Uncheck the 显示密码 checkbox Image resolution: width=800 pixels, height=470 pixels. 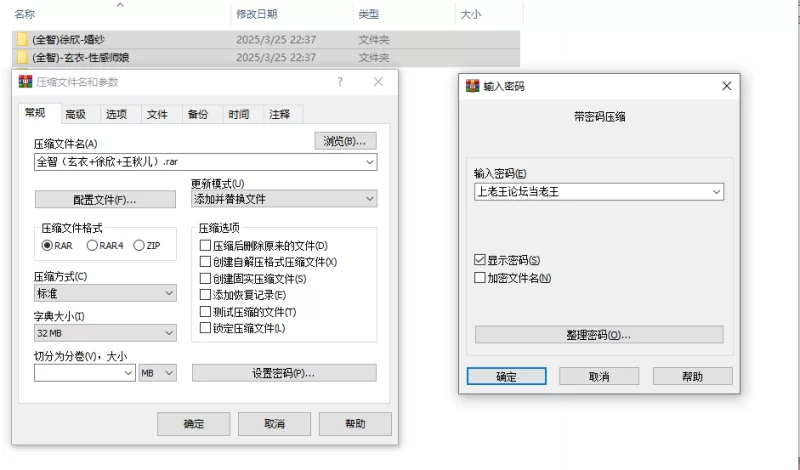pos(481,261)
